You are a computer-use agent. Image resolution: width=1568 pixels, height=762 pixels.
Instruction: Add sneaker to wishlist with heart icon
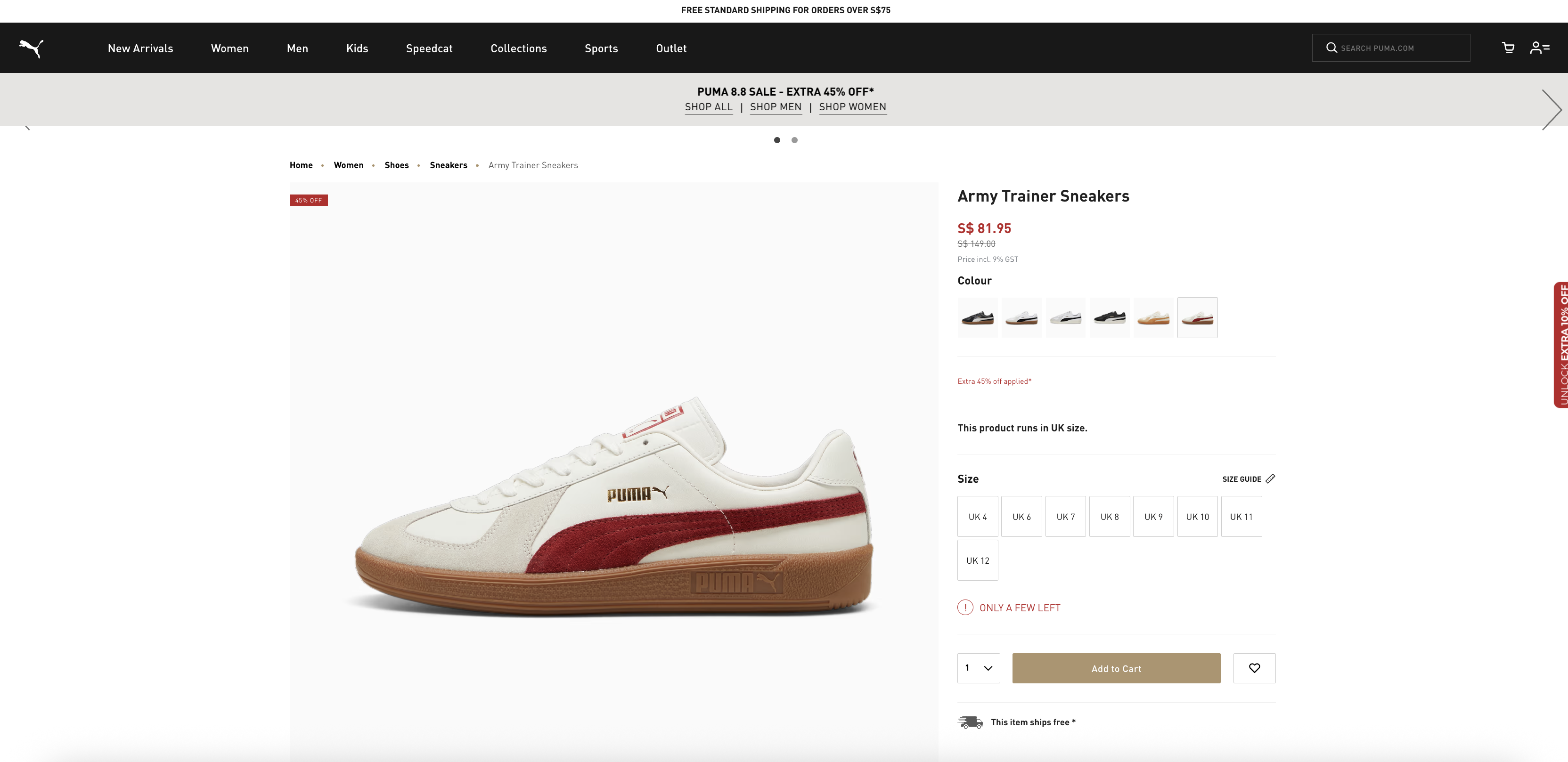tap(1254, 668)
